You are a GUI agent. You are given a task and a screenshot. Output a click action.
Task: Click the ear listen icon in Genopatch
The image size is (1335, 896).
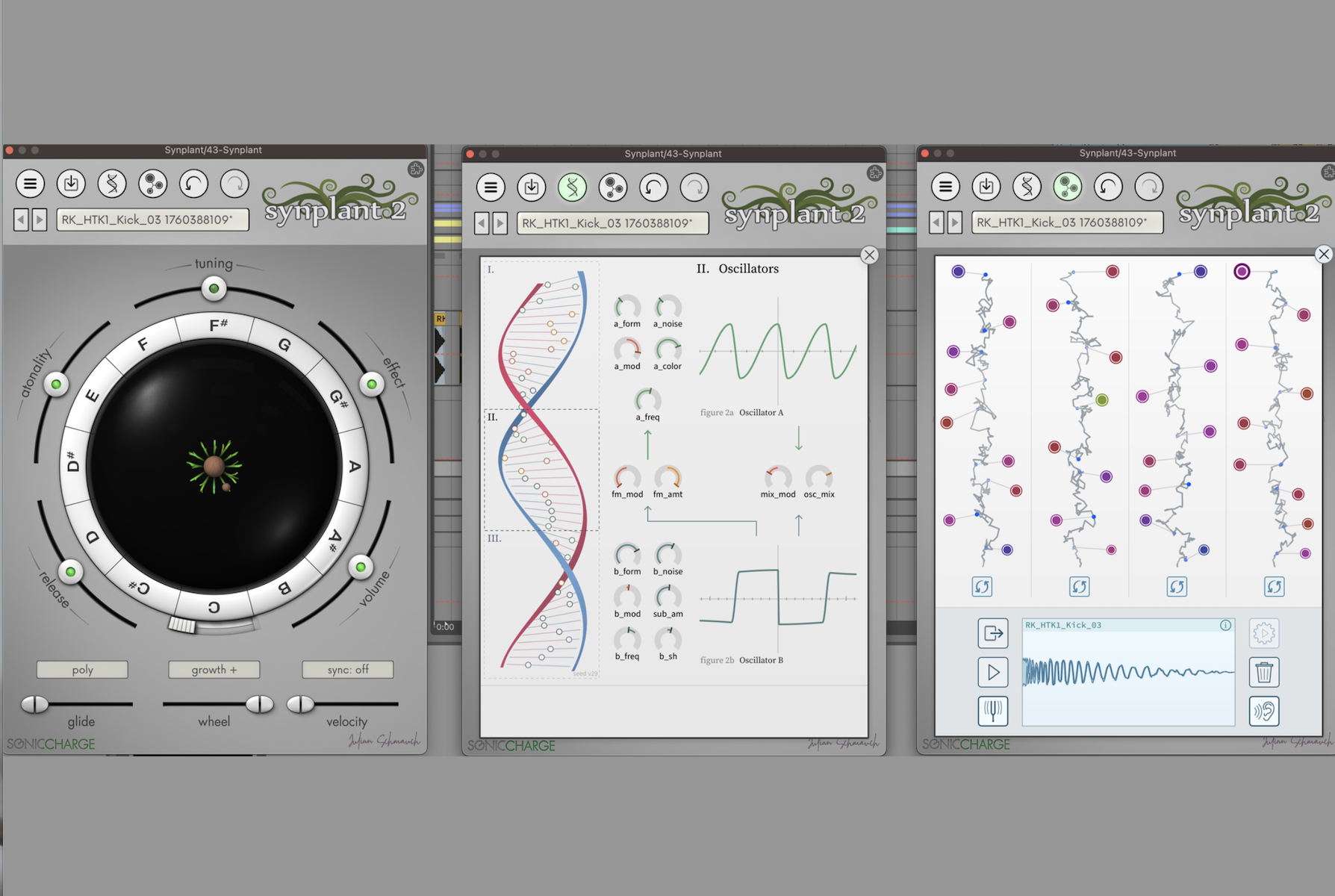(x=1264, y=711)
